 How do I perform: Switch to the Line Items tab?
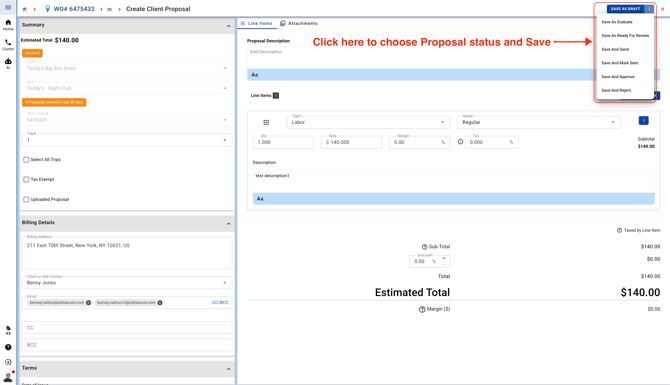click(x=256, y=23)
